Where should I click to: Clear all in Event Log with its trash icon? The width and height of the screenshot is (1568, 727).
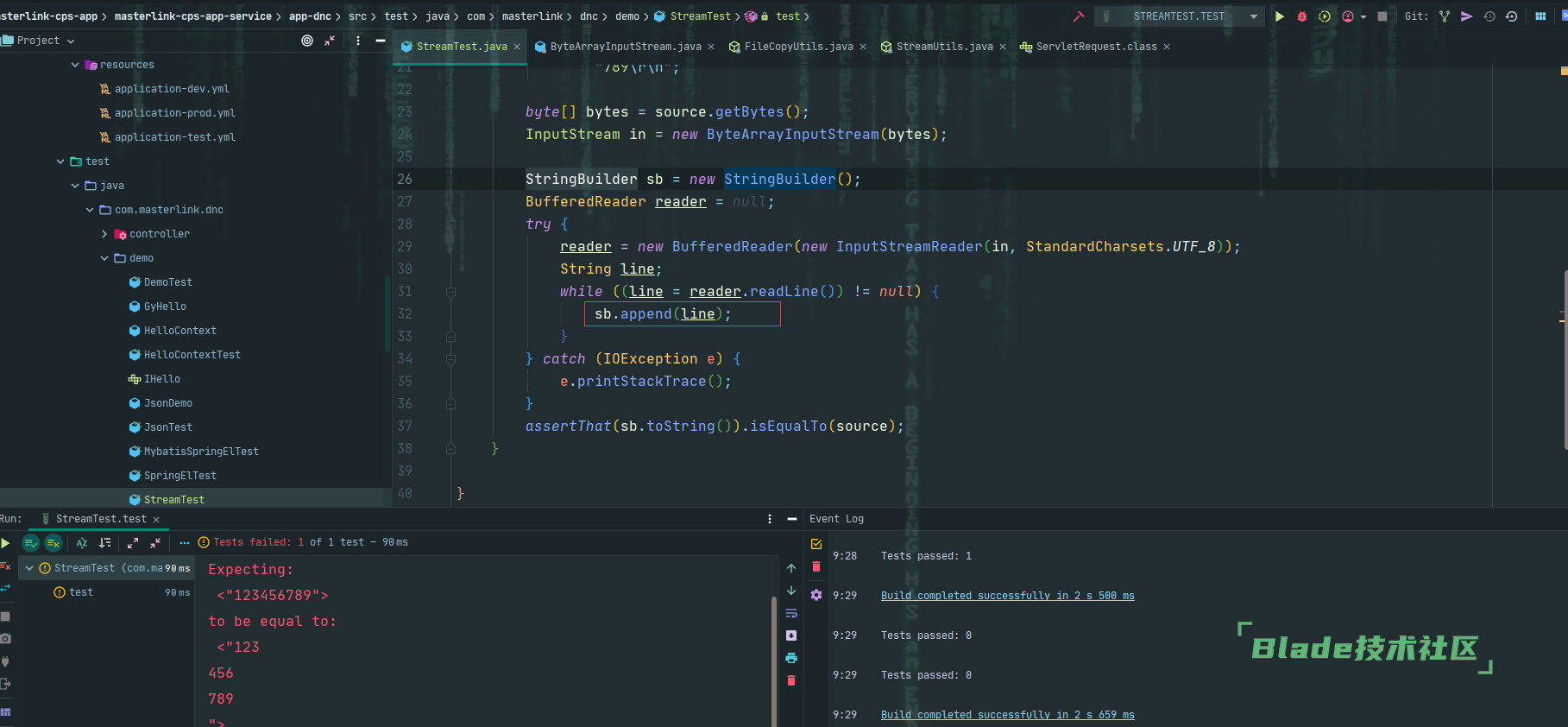click(816, 567)
